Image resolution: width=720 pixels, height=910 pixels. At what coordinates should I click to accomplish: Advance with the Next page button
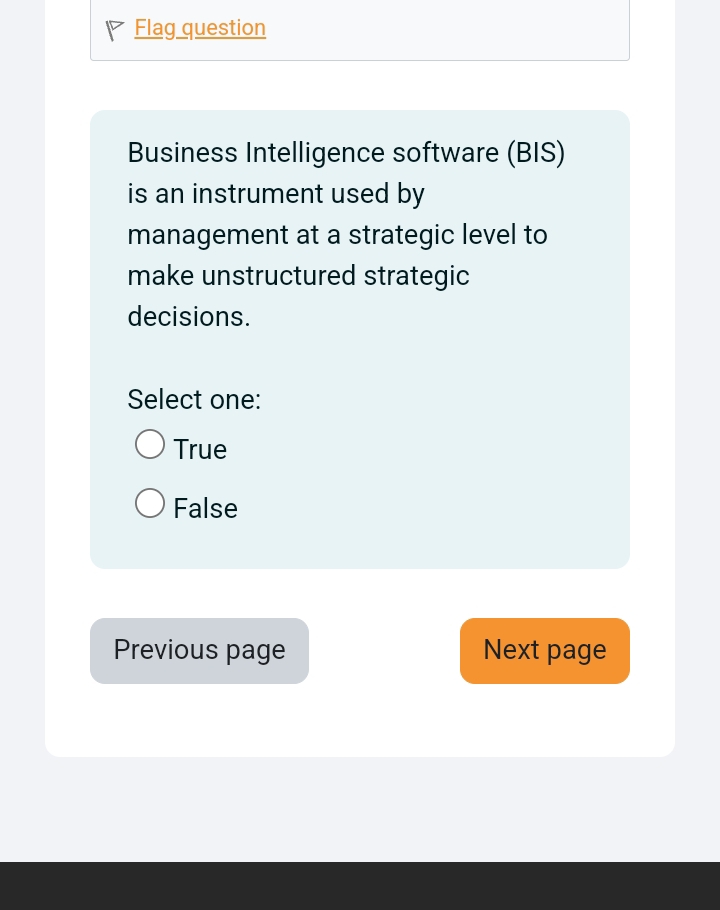pos(545,651)
